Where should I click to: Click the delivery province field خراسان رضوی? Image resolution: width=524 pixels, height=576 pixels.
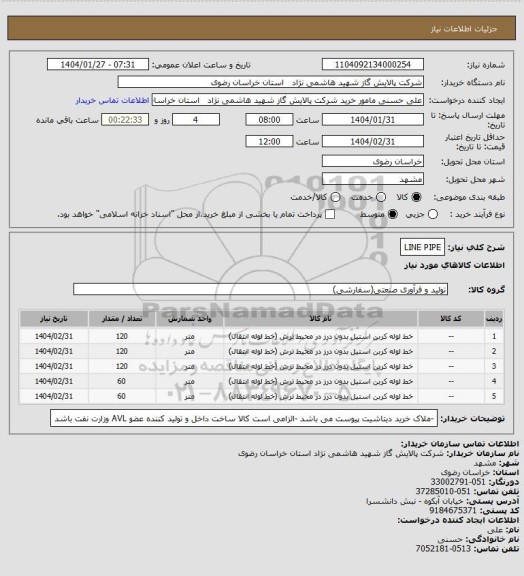click(373, 161)
